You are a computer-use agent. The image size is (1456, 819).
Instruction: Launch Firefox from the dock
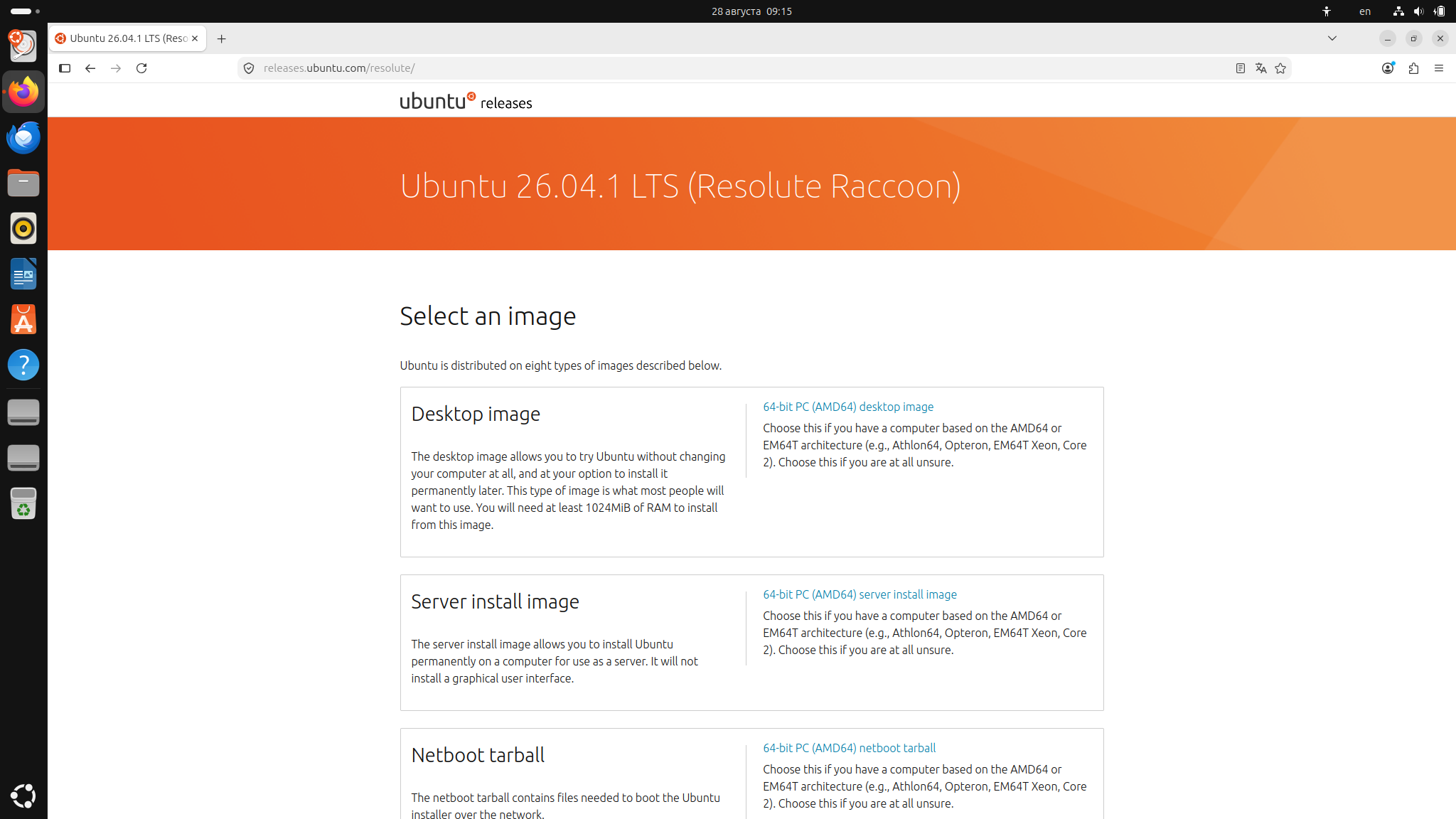click(x=23, y=92)
